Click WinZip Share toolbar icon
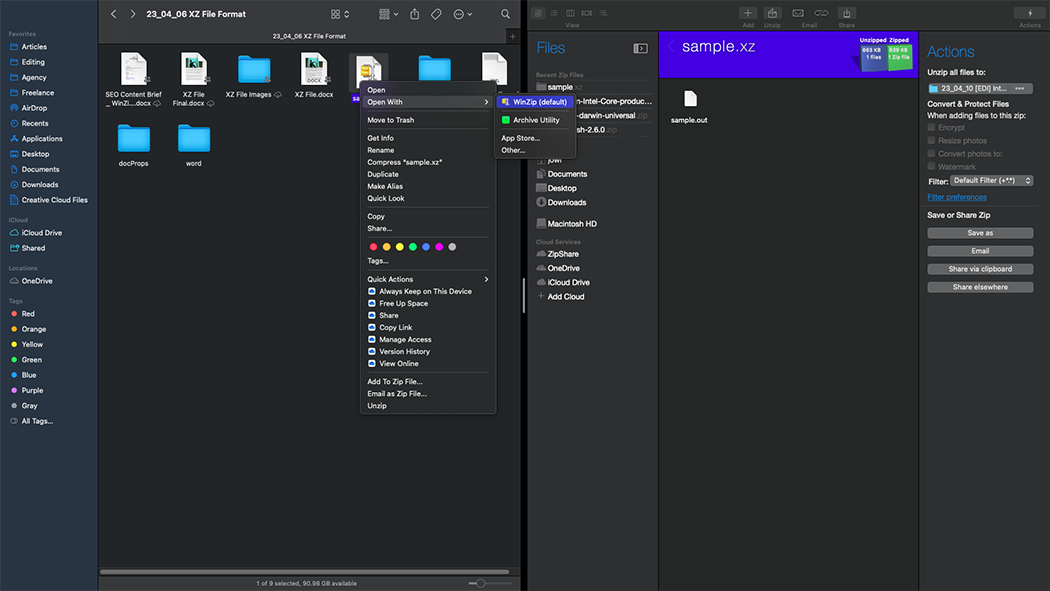The image size is (1050, 591). click(846, 13)
